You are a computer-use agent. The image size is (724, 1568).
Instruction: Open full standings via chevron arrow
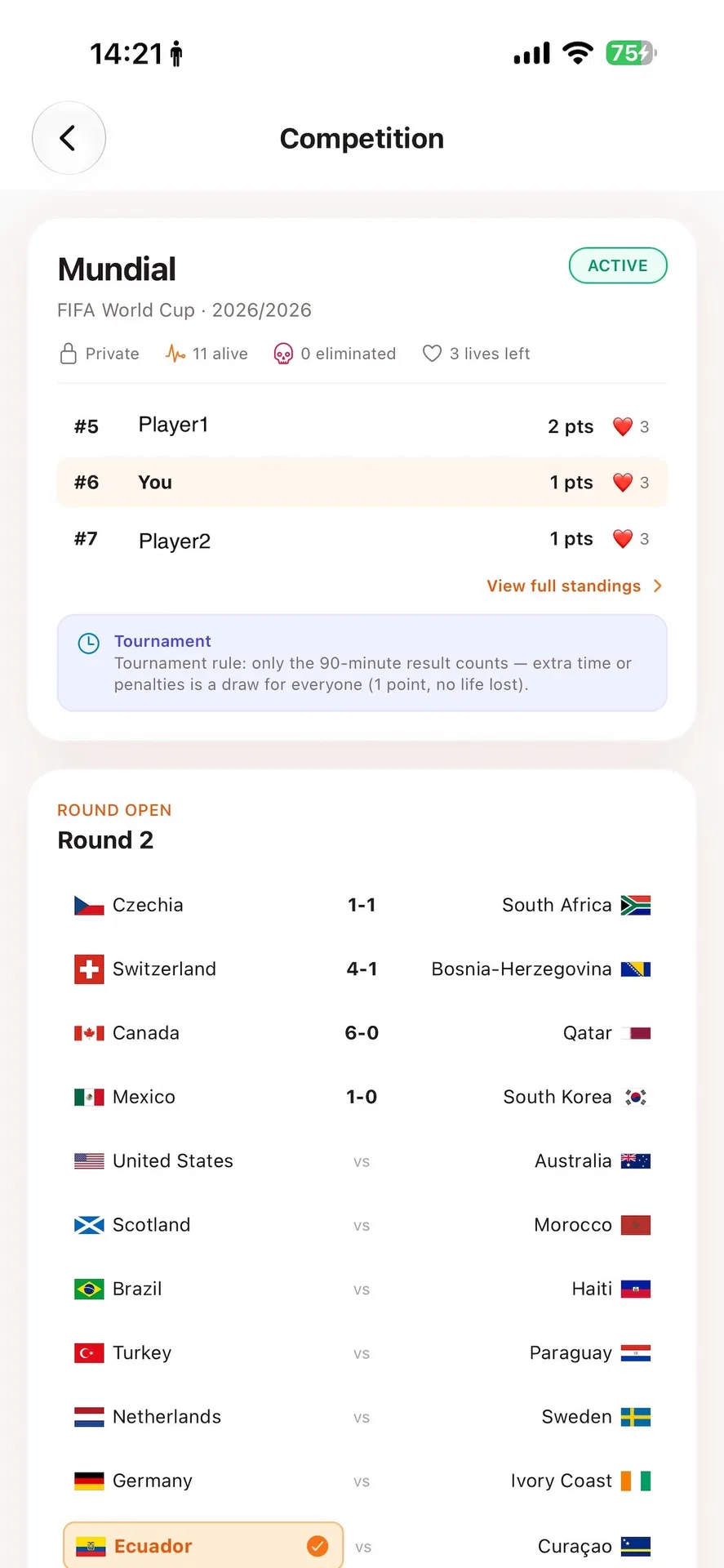pos(658,586)
